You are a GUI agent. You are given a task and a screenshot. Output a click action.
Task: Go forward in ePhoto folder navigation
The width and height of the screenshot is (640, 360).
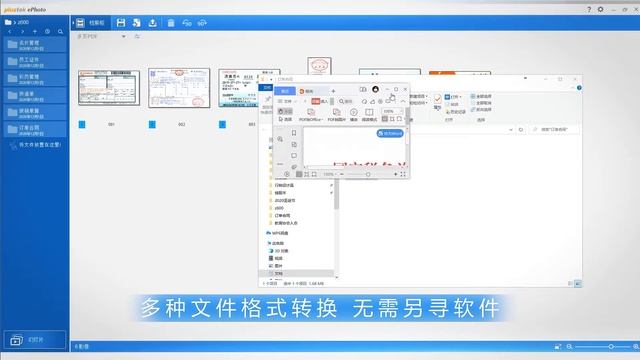(x=22, y=31)
